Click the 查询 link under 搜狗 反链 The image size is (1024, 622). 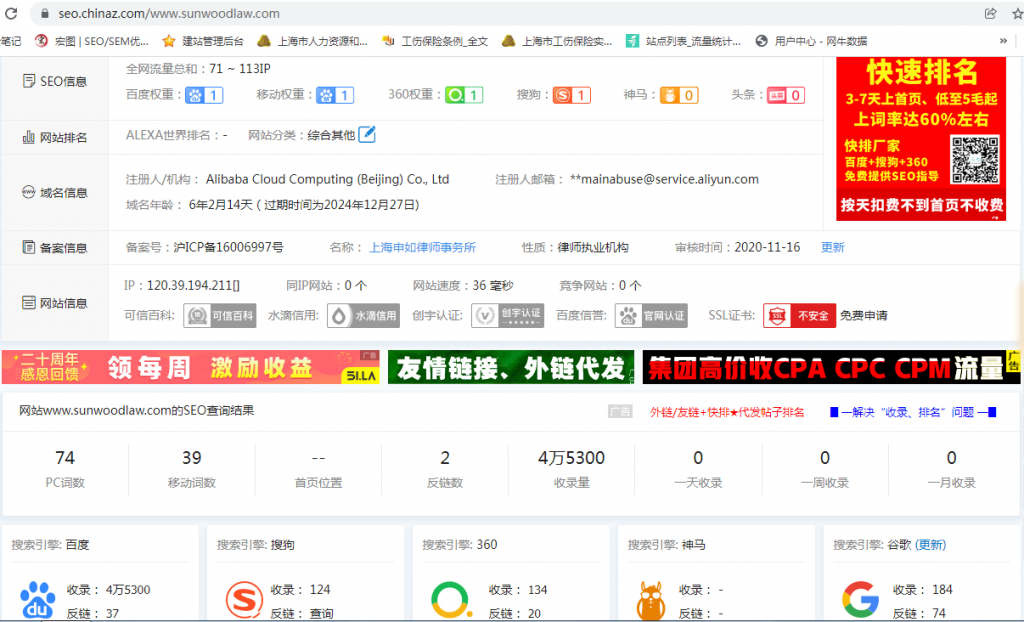(321, 614)
